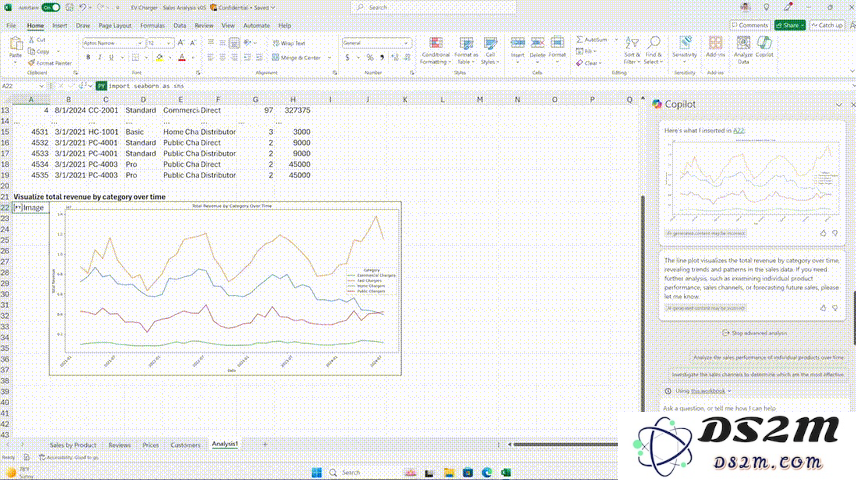Click the AutoSum sigma icon
The width and height of the screenshot is (856, 480).
[x=580, y=40]
